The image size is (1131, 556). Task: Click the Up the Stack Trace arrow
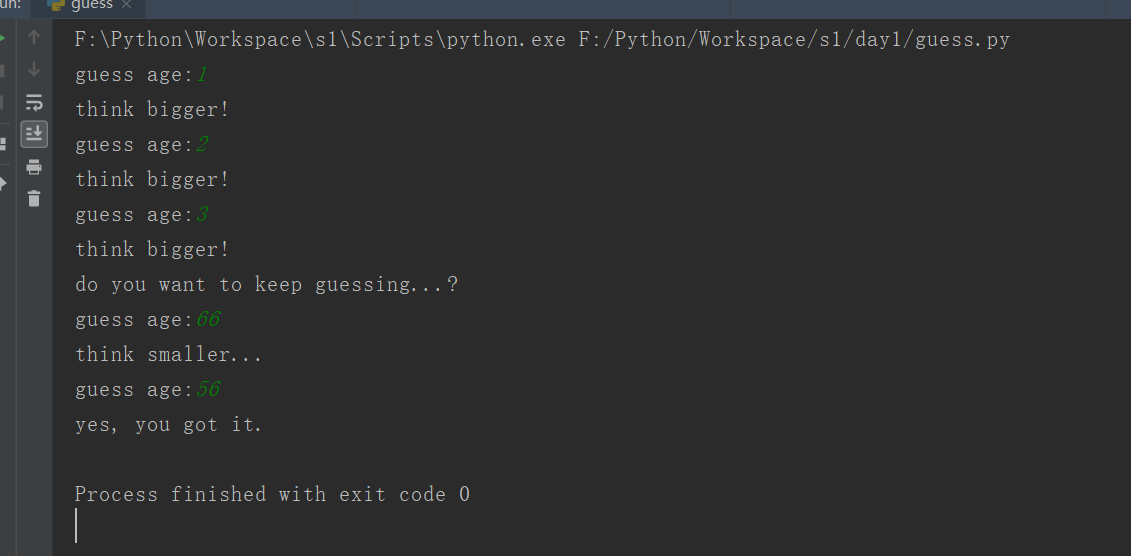point(33,37)
